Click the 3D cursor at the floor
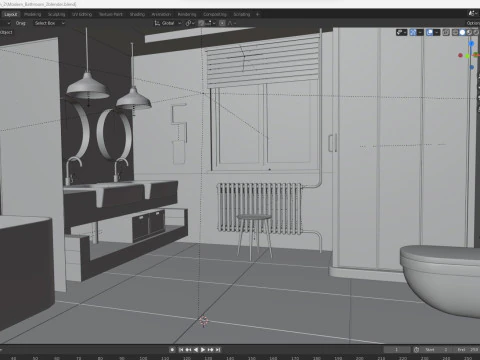 pos(204,321)
